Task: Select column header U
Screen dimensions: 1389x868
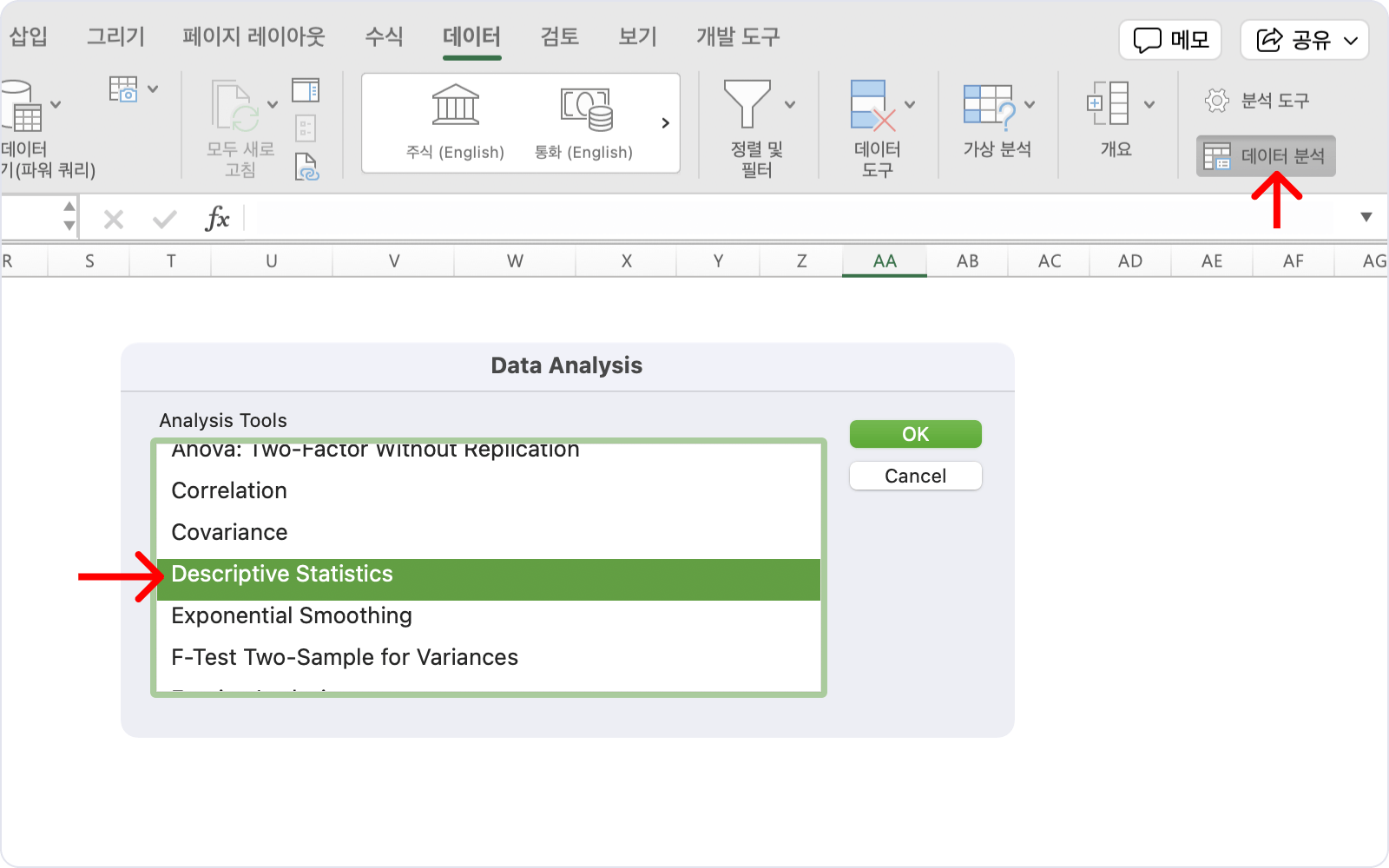Action: point(272,261)
